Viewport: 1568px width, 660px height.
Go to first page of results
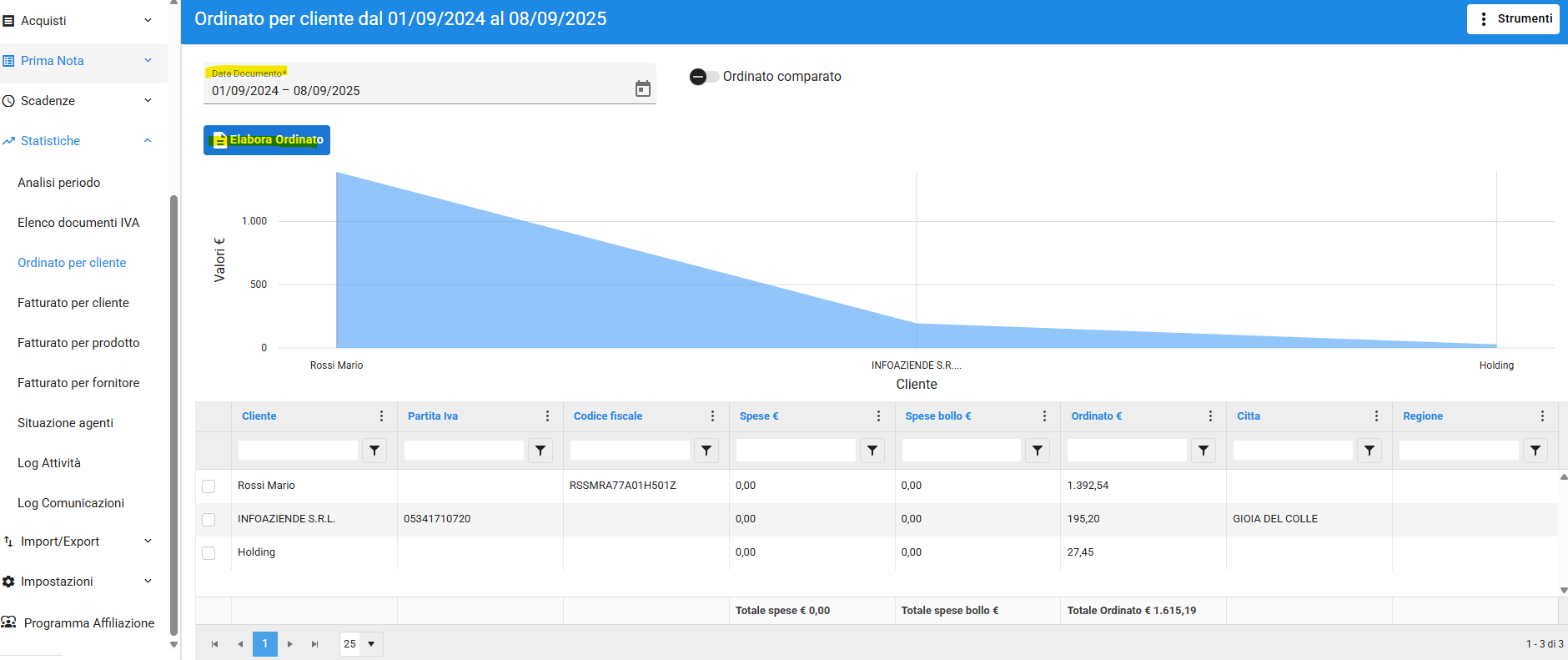pyautogui.click(x=215, y=644)
